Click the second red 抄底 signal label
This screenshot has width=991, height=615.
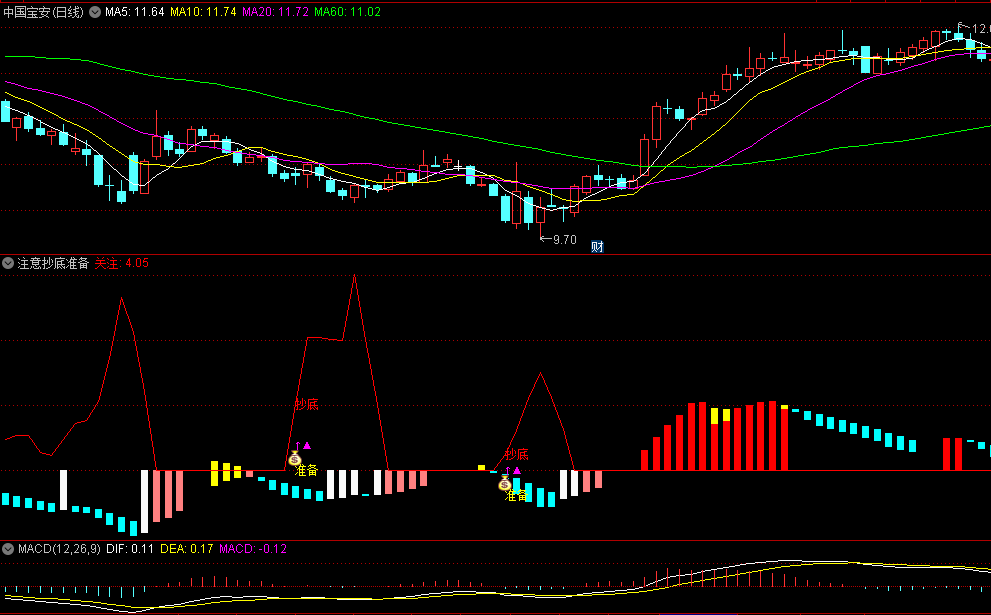pos(516,454)
